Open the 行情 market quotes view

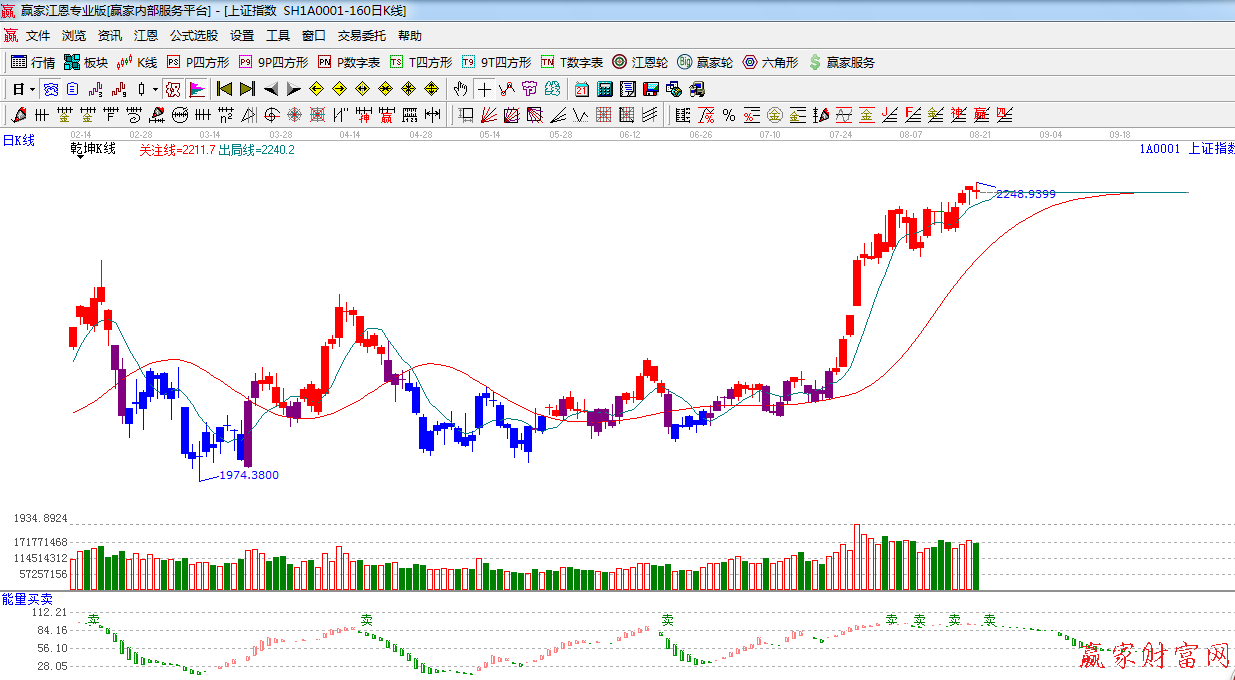coord(32,62)
